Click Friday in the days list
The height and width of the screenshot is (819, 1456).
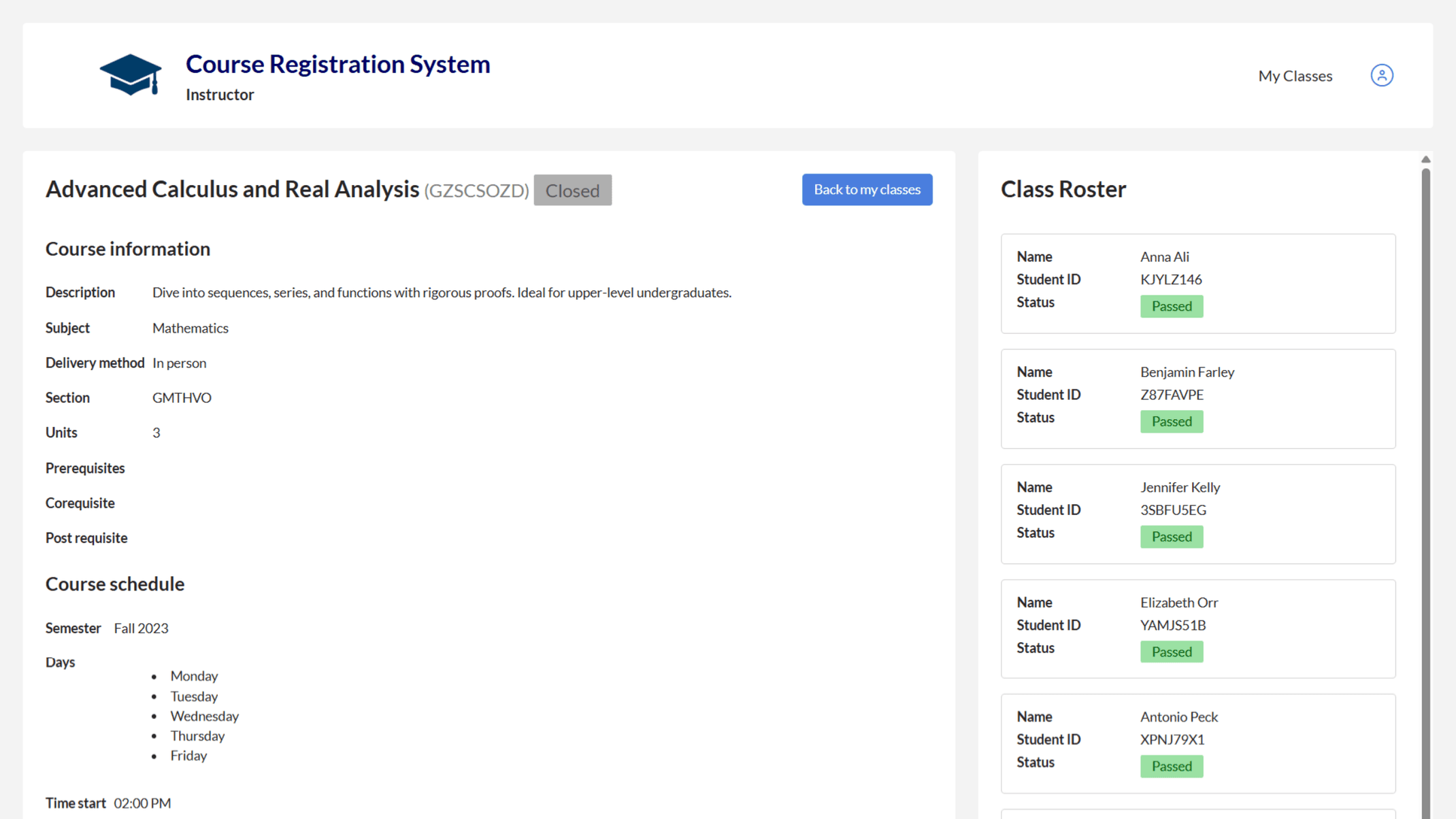[188, 755]
